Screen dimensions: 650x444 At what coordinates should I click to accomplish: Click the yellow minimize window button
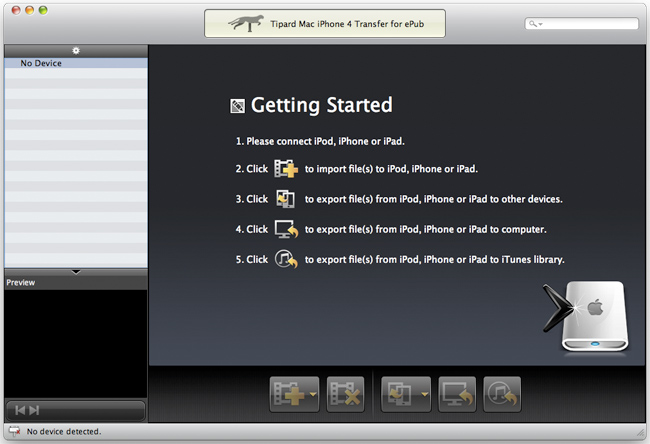click(29, 10)
